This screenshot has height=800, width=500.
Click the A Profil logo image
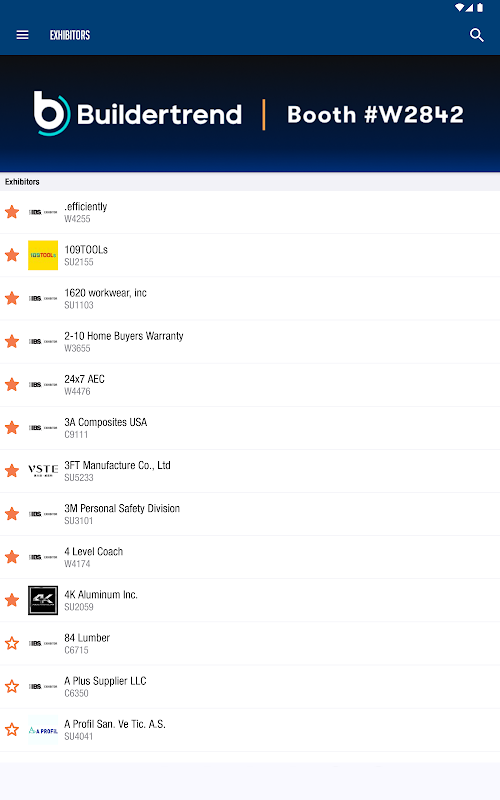tap(43, 730)
